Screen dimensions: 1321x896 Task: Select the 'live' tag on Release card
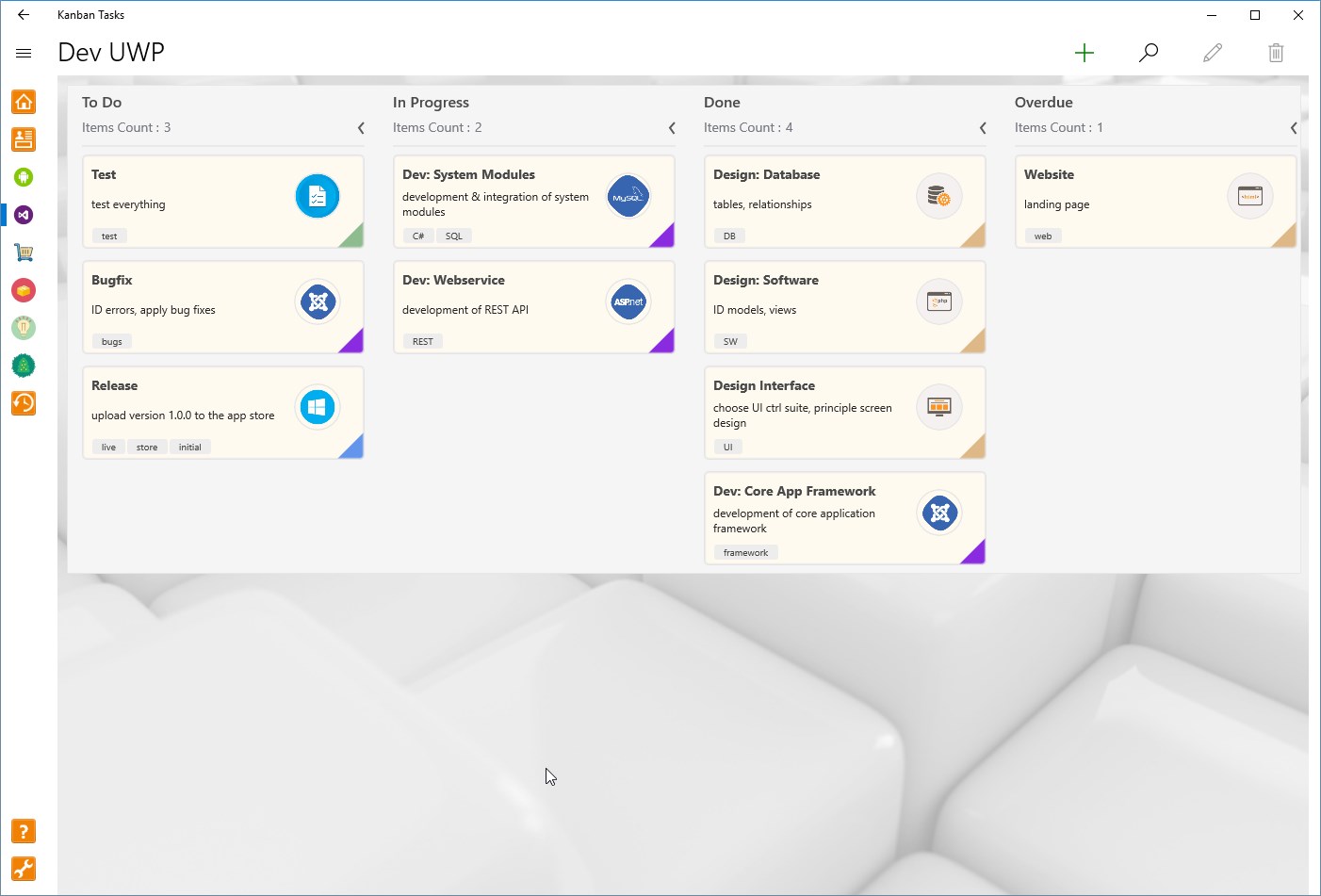(x=108, y=448)
